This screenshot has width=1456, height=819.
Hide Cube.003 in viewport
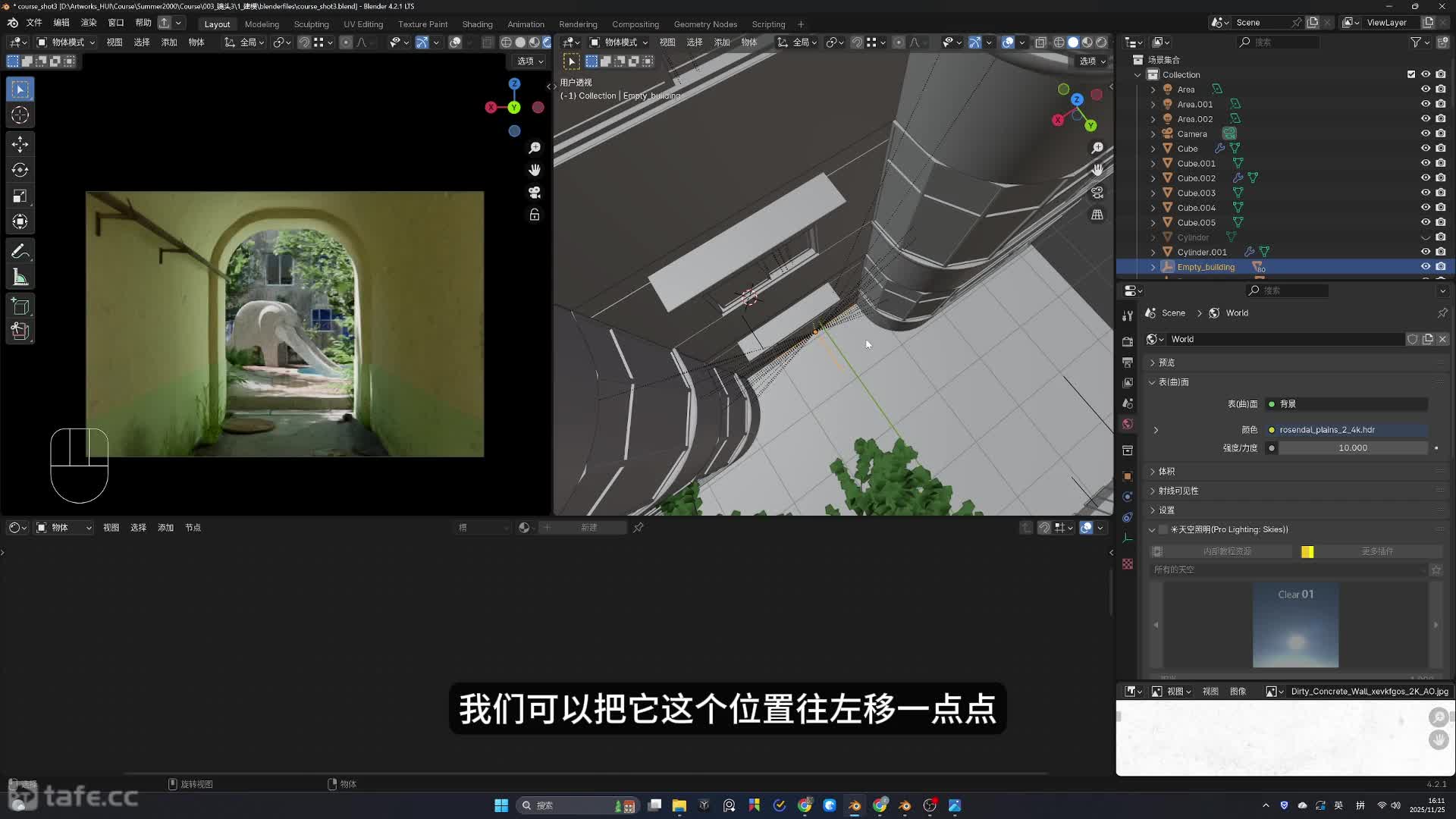coord(1426,193)
